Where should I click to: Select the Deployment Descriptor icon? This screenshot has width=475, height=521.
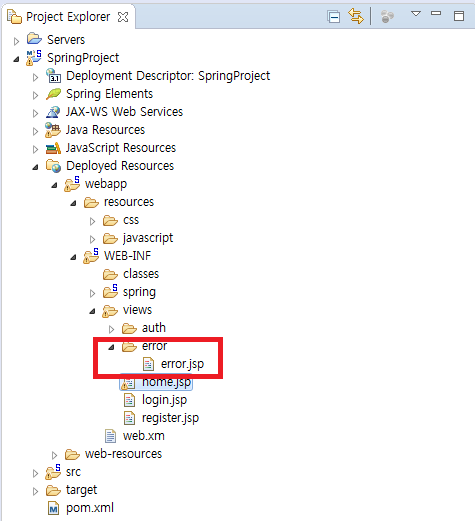pos(53,76)
